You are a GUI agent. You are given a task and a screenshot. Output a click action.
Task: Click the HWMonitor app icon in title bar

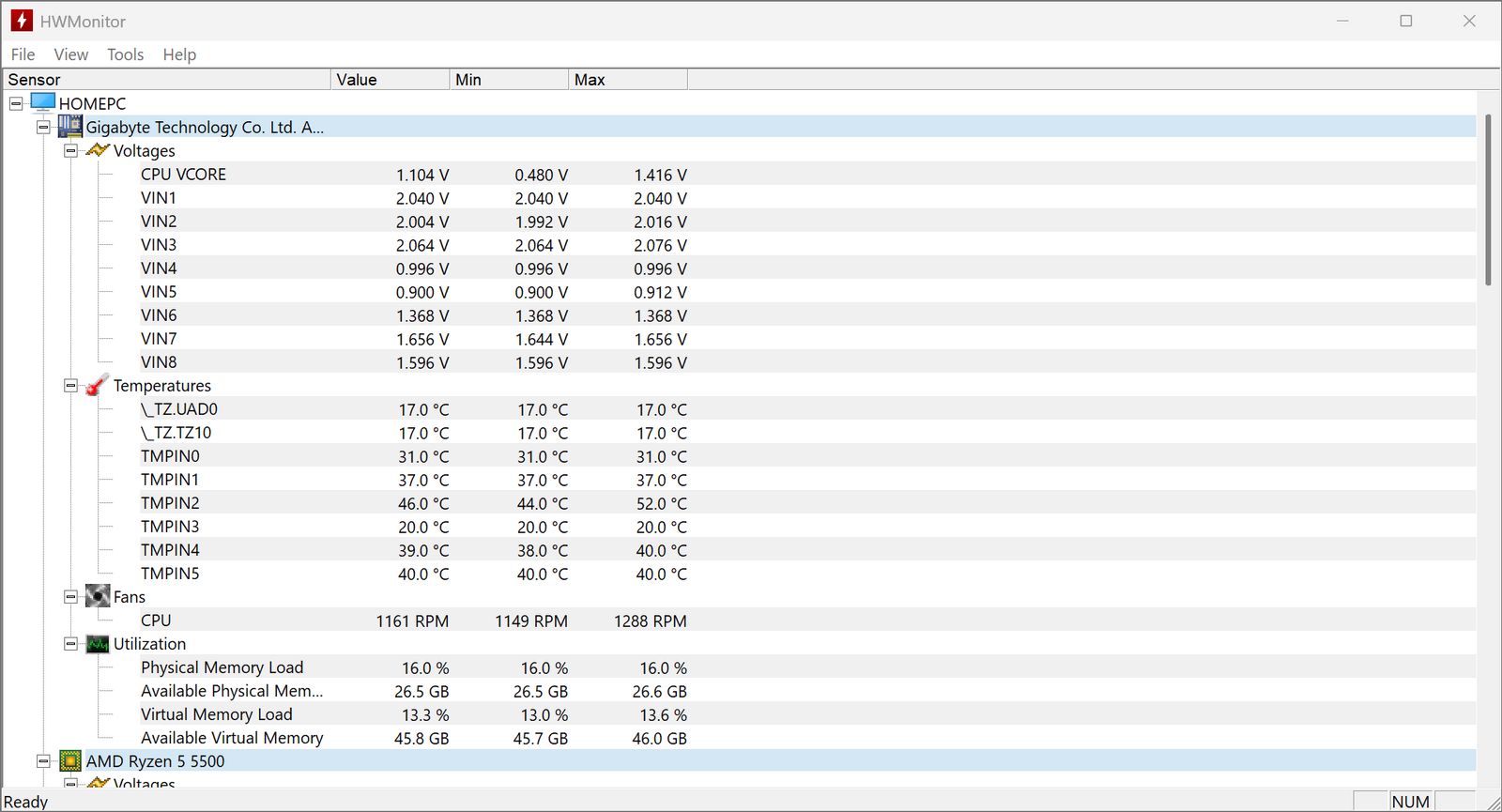(22, 21)
